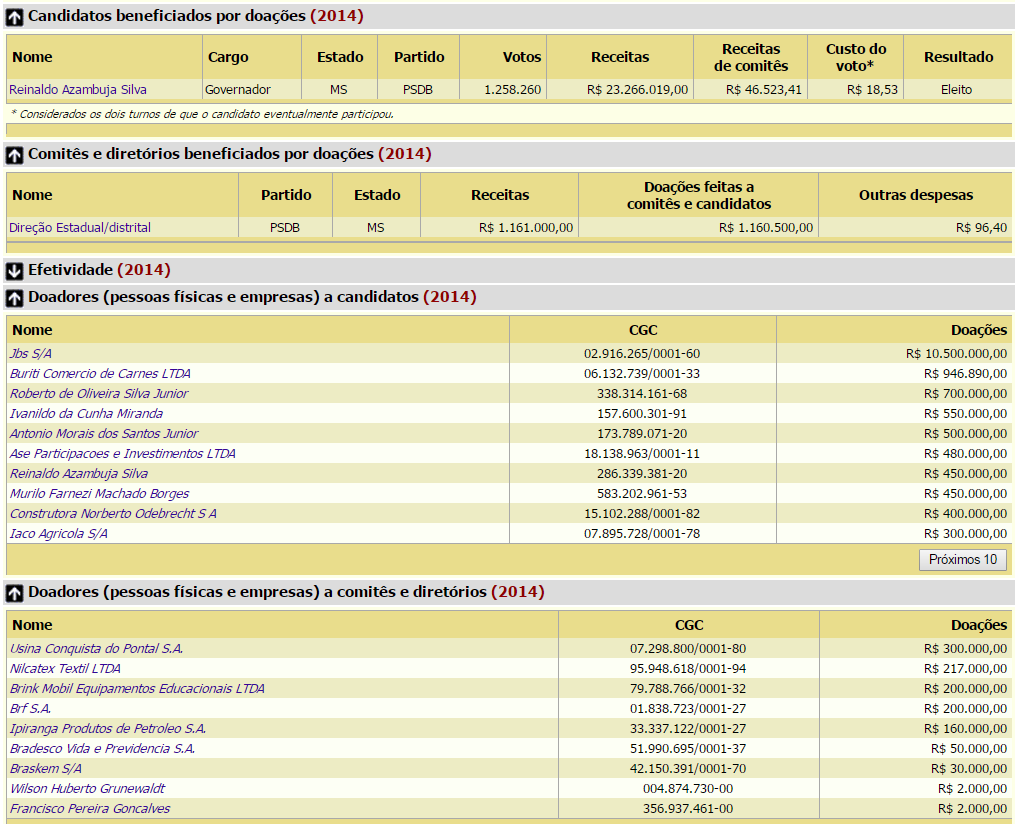This screenshot has width=1015, height=825.
Task: Open Ipiranga Produtos de Petroleo S.A. link
Action: pos(107,729)
